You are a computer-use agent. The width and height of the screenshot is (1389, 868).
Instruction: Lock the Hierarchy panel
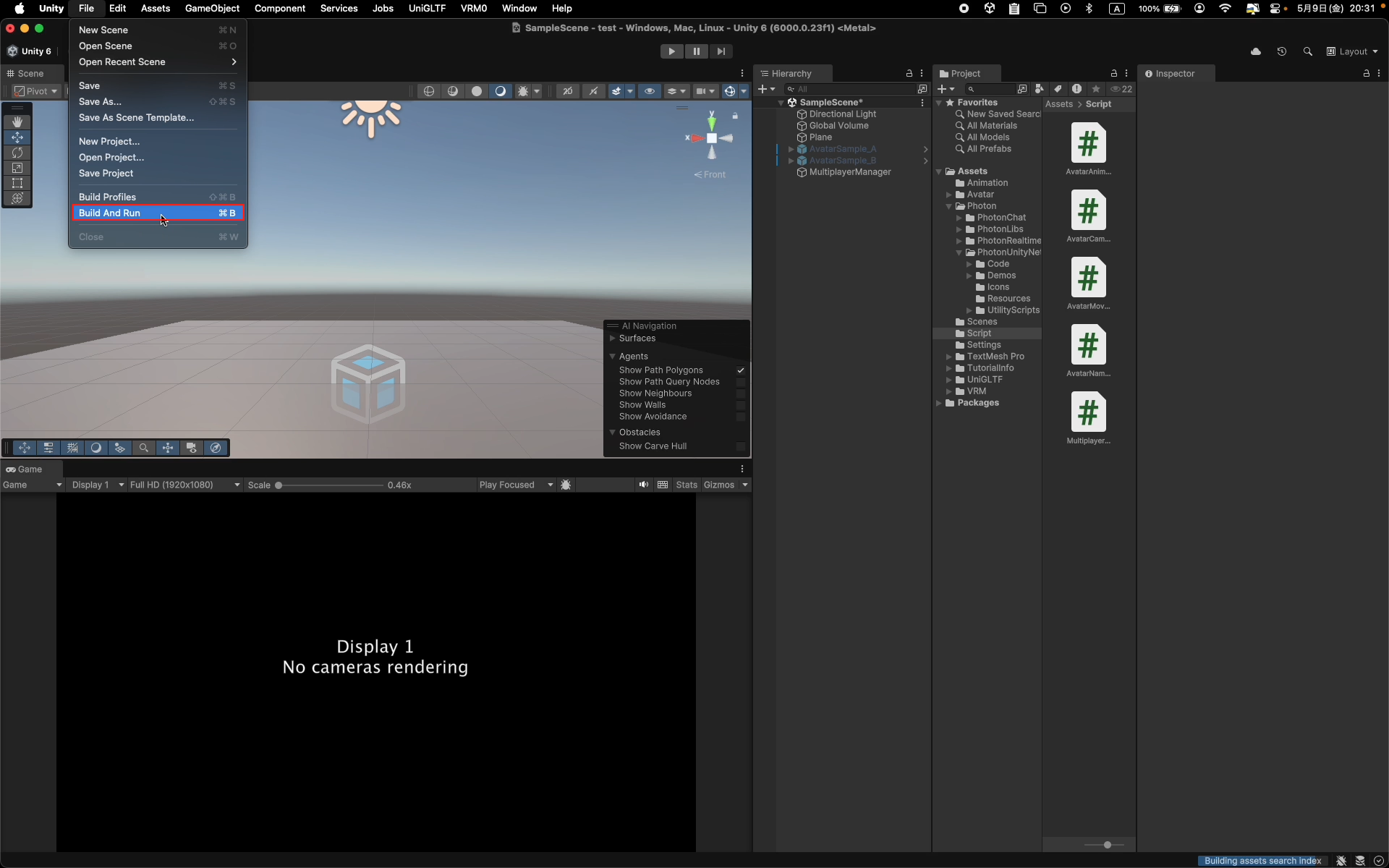909,74
